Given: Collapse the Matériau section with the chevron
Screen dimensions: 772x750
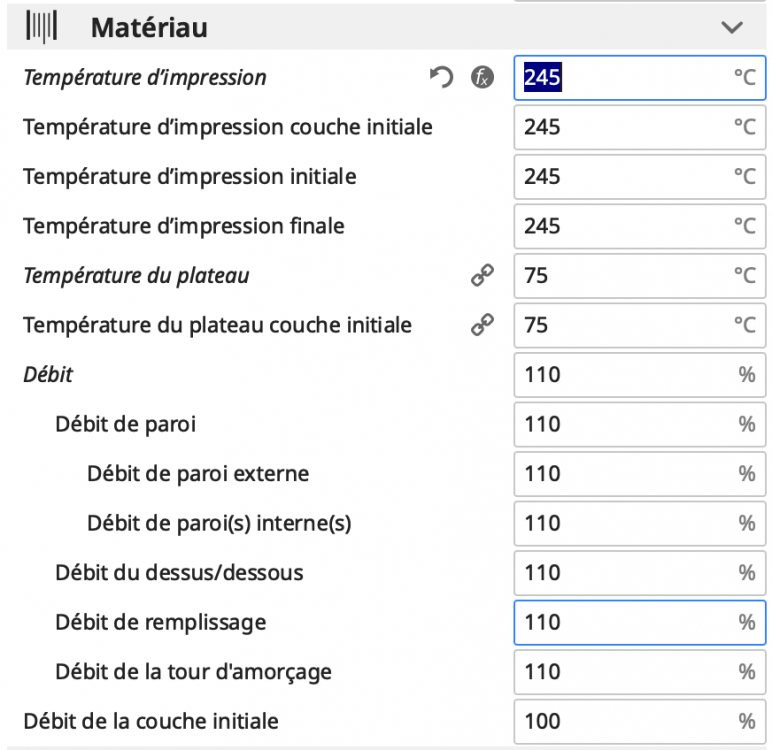Looking at the screenshot, I should [x=732, y=28].
